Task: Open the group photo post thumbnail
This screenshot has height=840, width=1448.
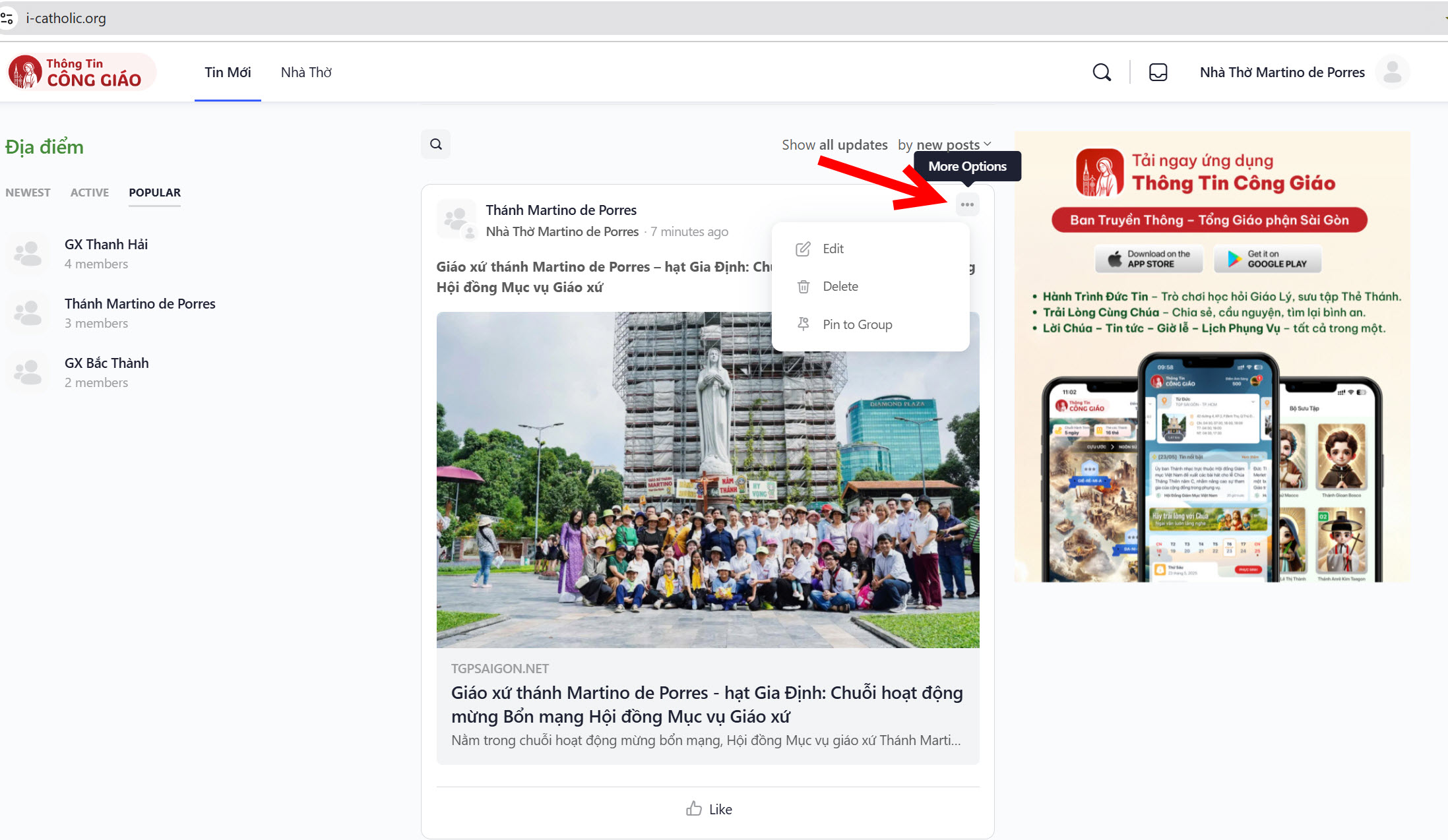Action: coord(707,479)
